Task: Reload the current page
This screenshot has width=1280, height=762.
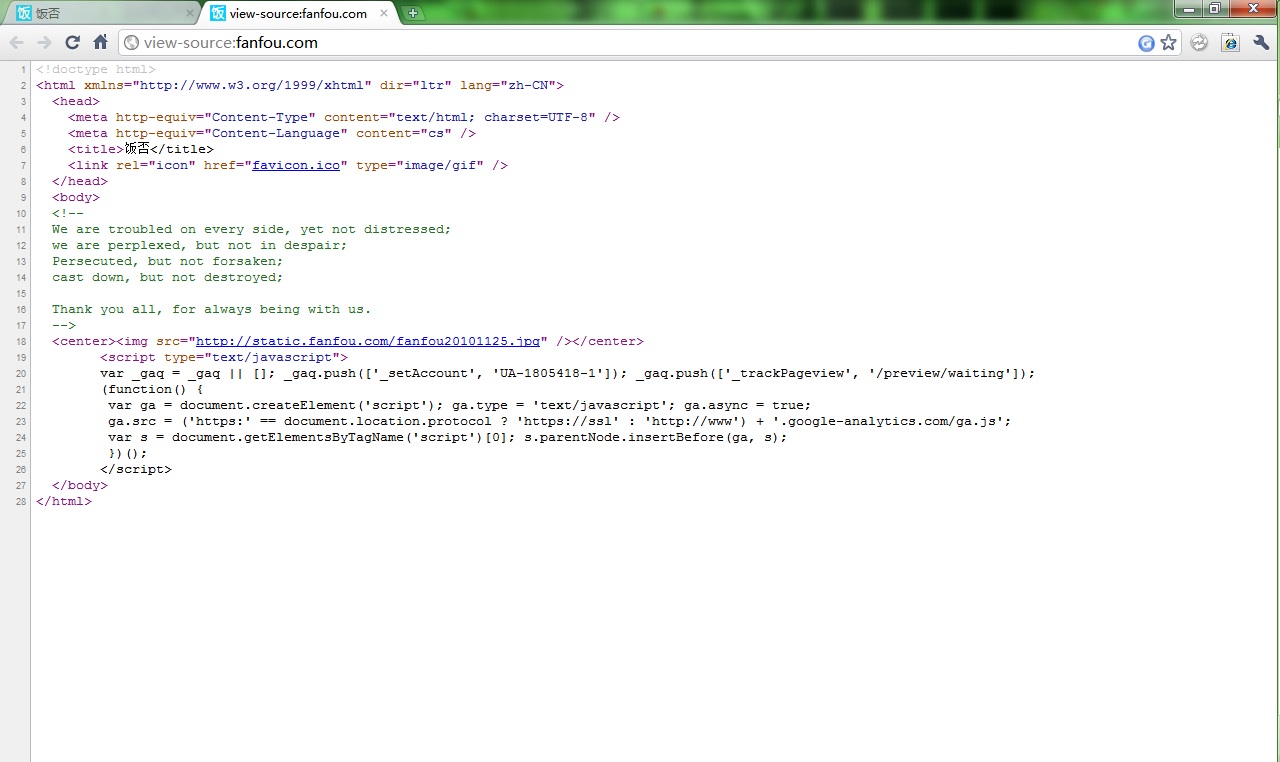Action: pos(72,42)
